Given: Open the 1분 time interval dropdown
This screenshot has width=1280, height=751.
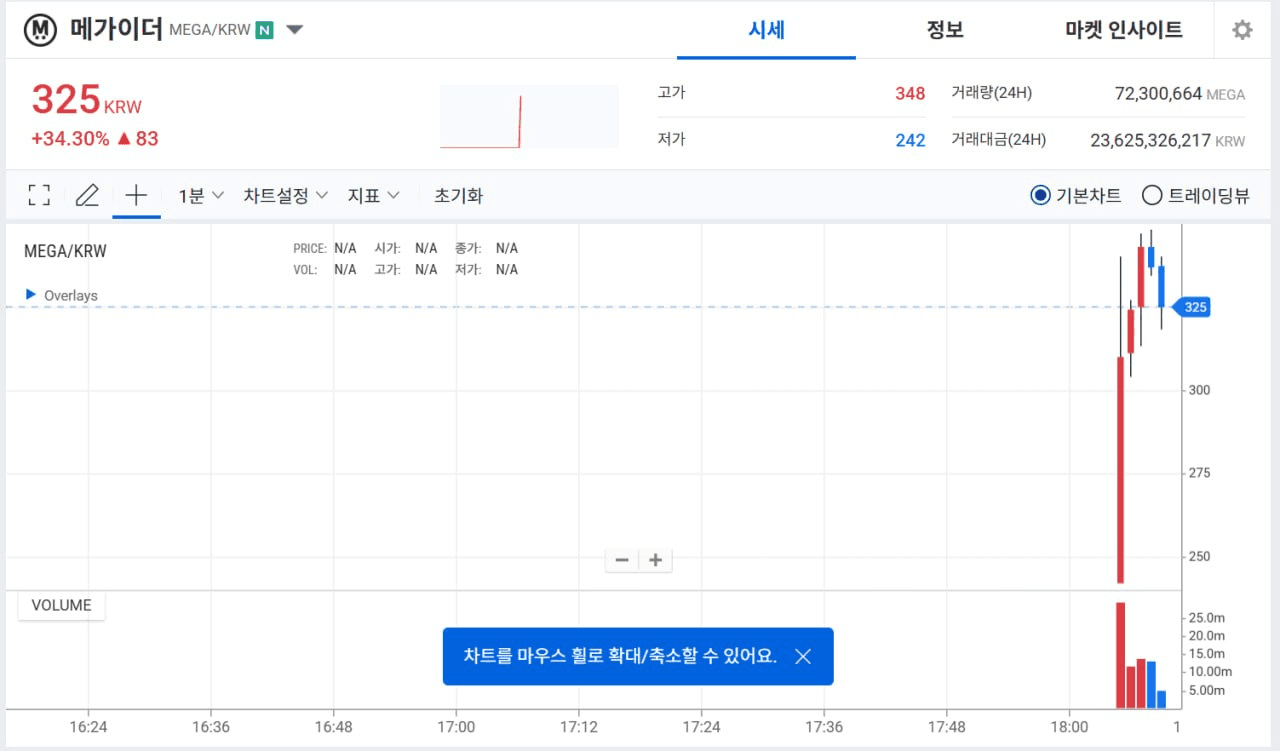Looking at the screenshot, I should [x=201, y=196].
